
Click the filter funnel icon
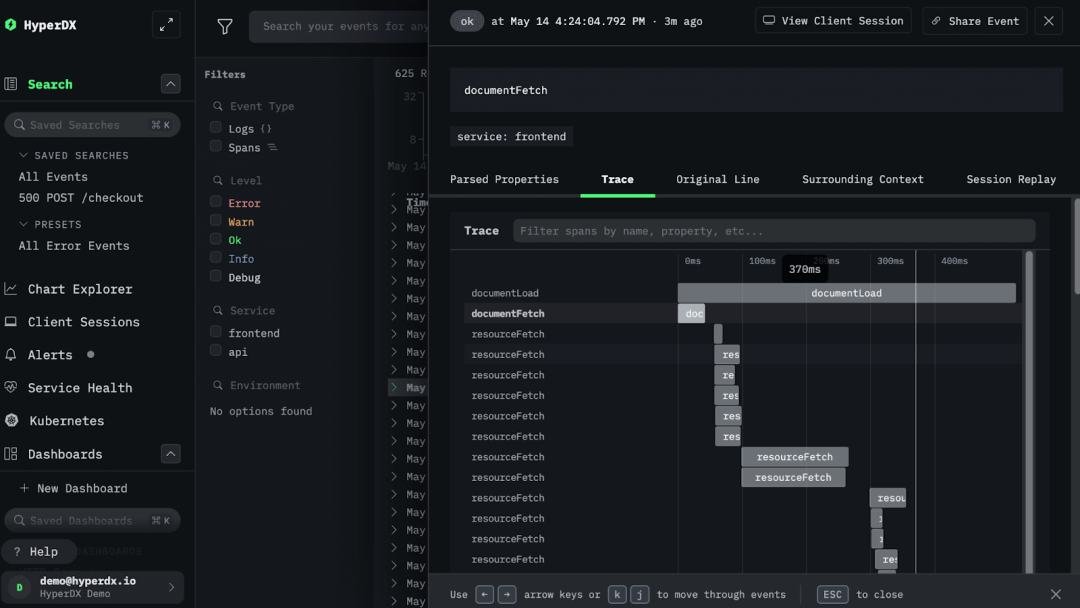(225, 27)
